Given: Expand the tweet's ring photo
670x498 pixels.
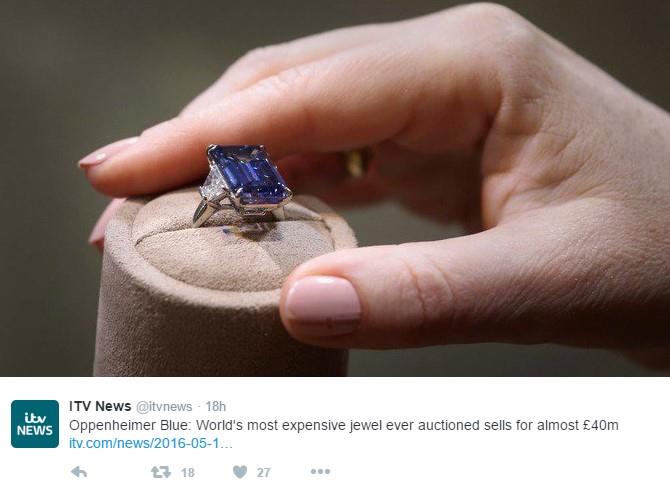Looking at the screenshot, I should click(x=335, y=188).
